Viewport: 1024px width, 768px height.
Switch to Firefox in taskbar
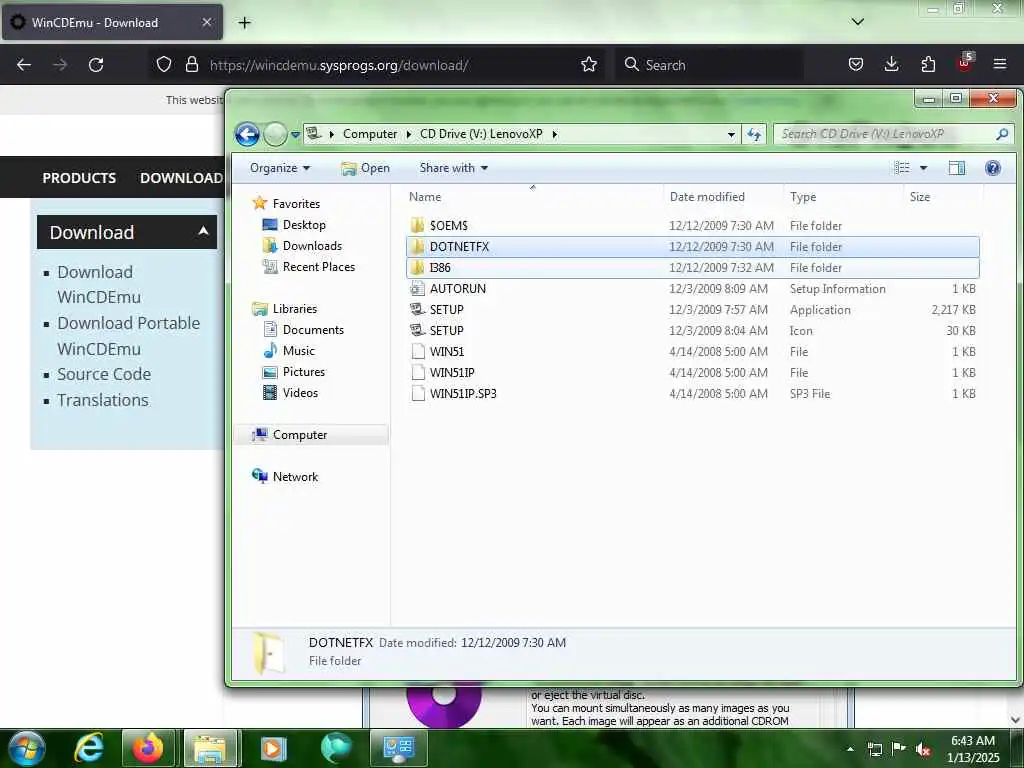point(148,748)
